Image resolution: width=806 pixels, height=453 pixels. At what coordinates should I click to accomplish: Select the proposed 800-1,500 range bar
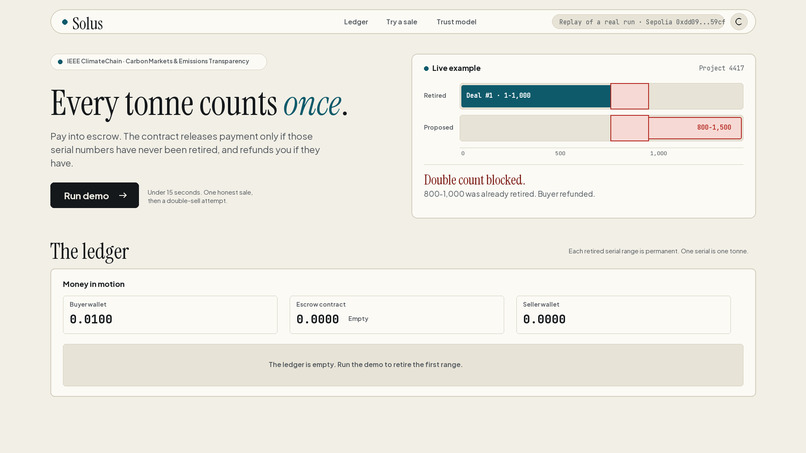(x=695, y=128)
